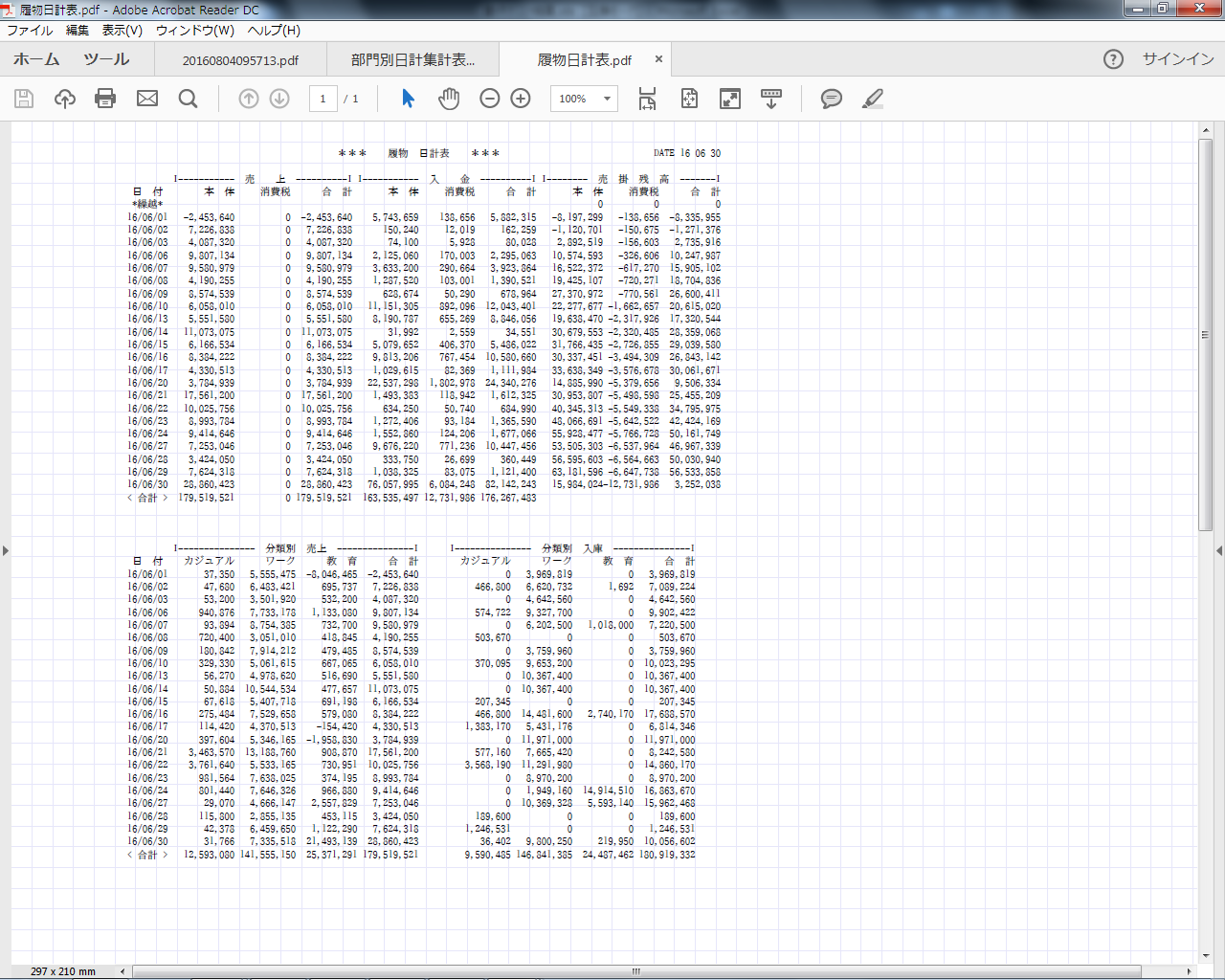Click the page number input field
This screenshot has width=1225, height=980.
pyautogui.click(x=323, y=99)
